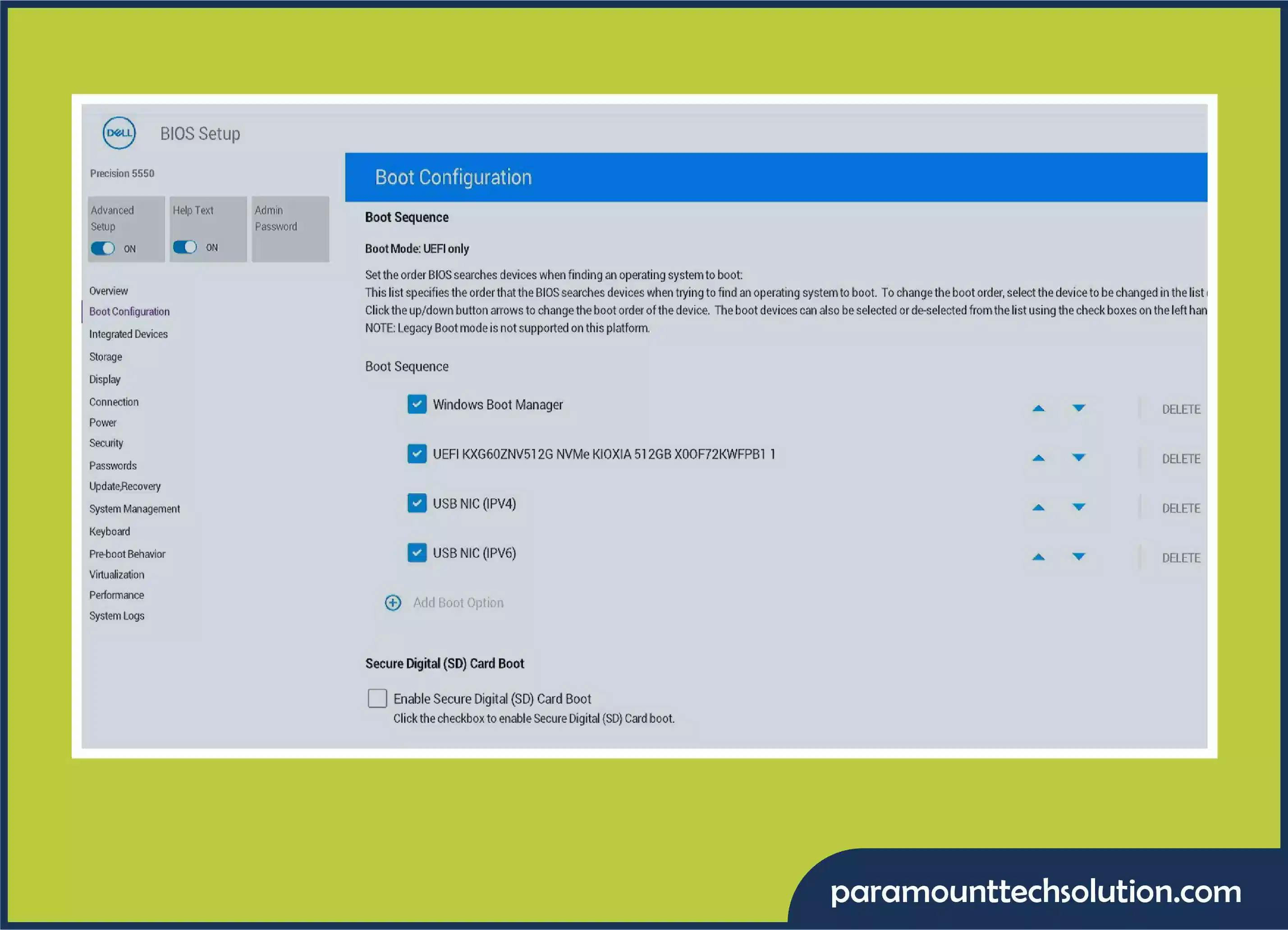Delete the Windows Boot Manager entry
Image resolution: width=1288 pixels, height=930 pixels.
tap(1181, 410)
